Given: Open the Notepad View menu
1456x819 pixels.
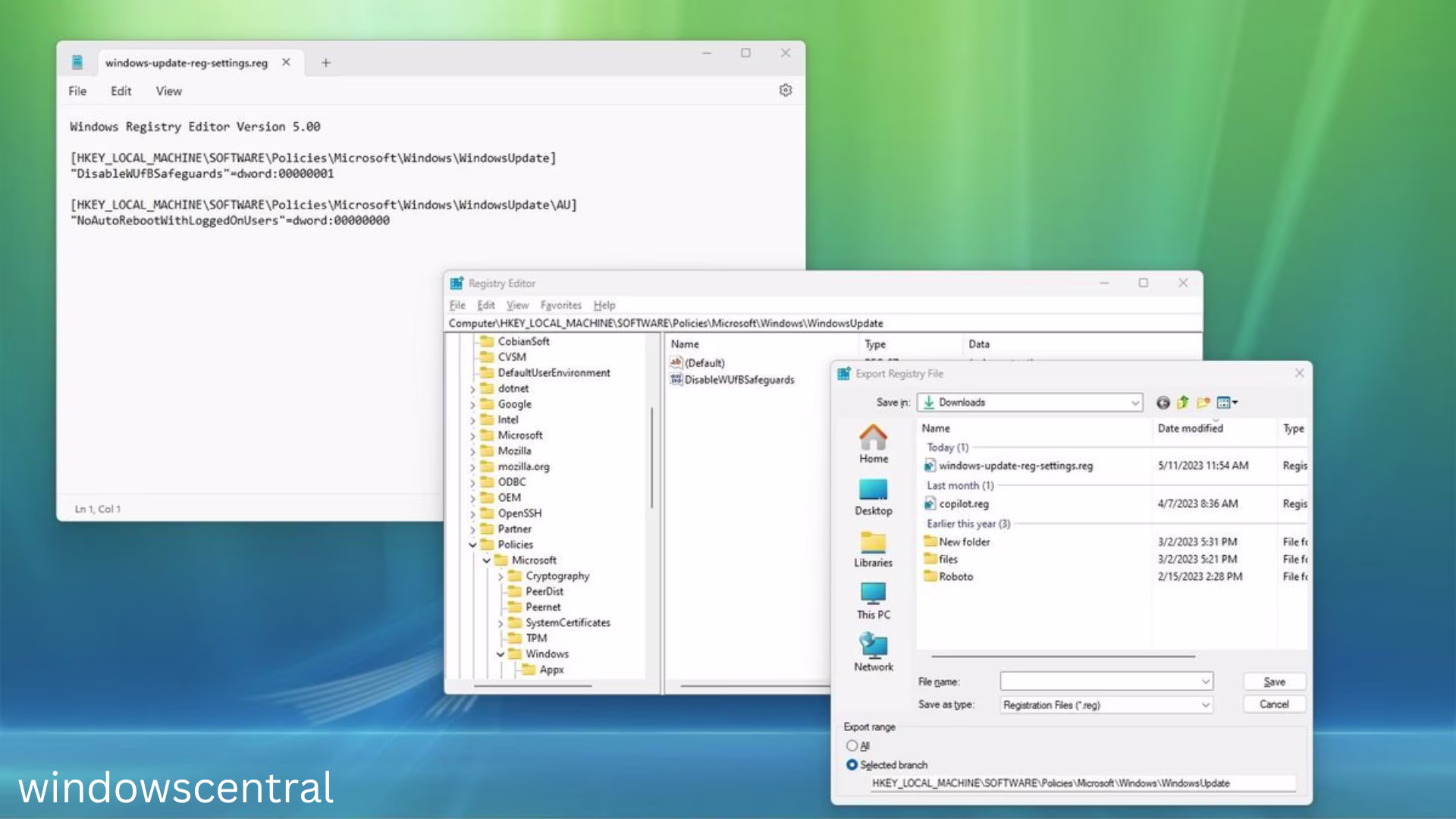Looking at the screenshot, I should click(168, 91).
